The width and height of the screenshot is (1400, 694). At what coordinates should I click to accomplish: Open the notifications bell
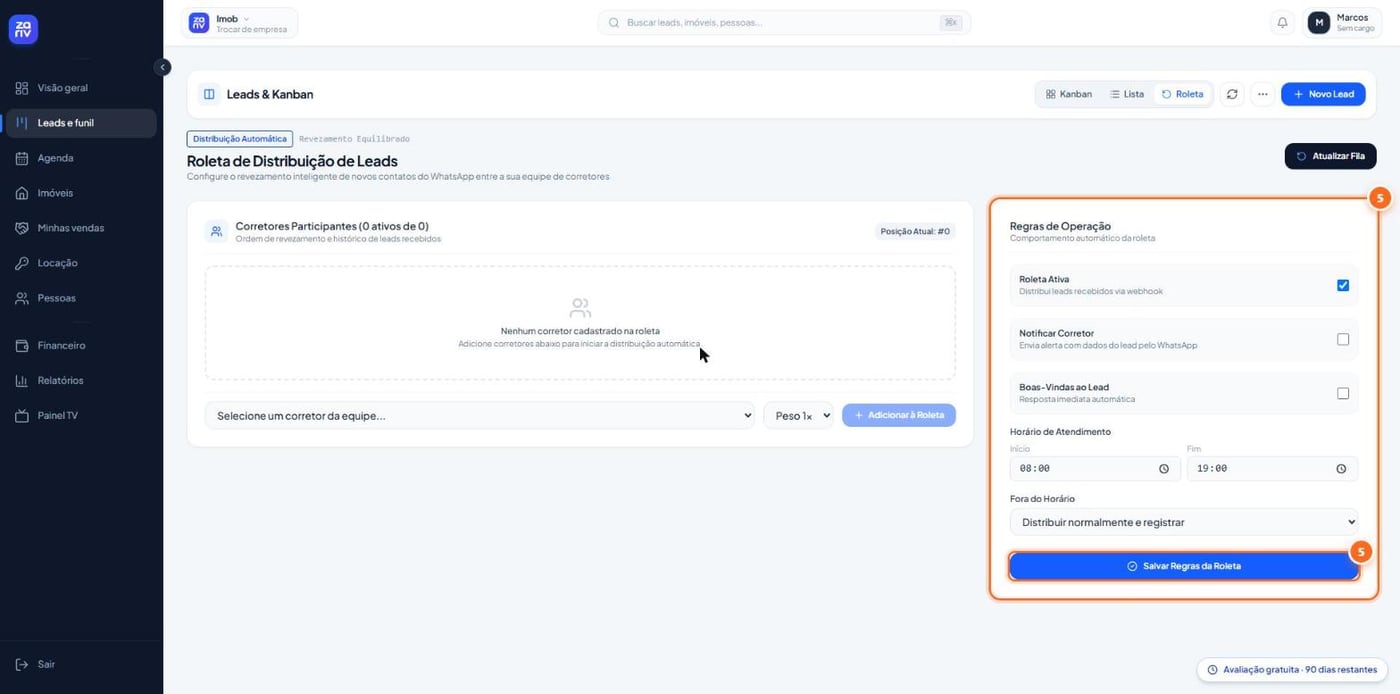(x=1282, y=22)
